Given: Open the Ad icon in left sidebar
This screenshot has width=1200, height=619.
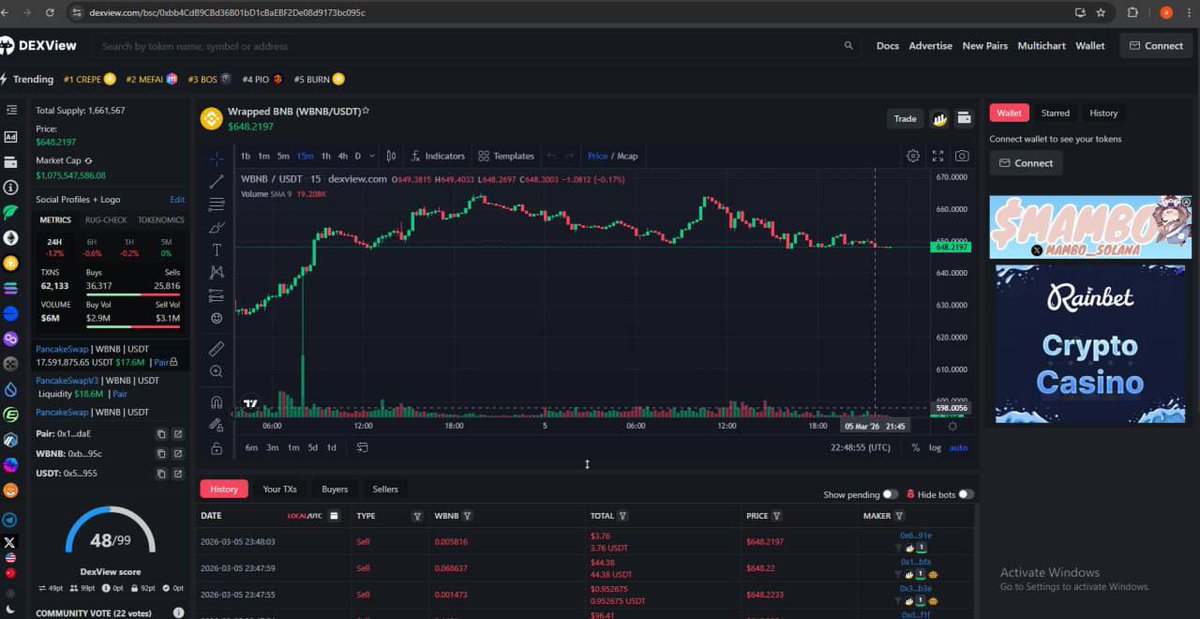Looking at the screenshot, I should [11, 137].
